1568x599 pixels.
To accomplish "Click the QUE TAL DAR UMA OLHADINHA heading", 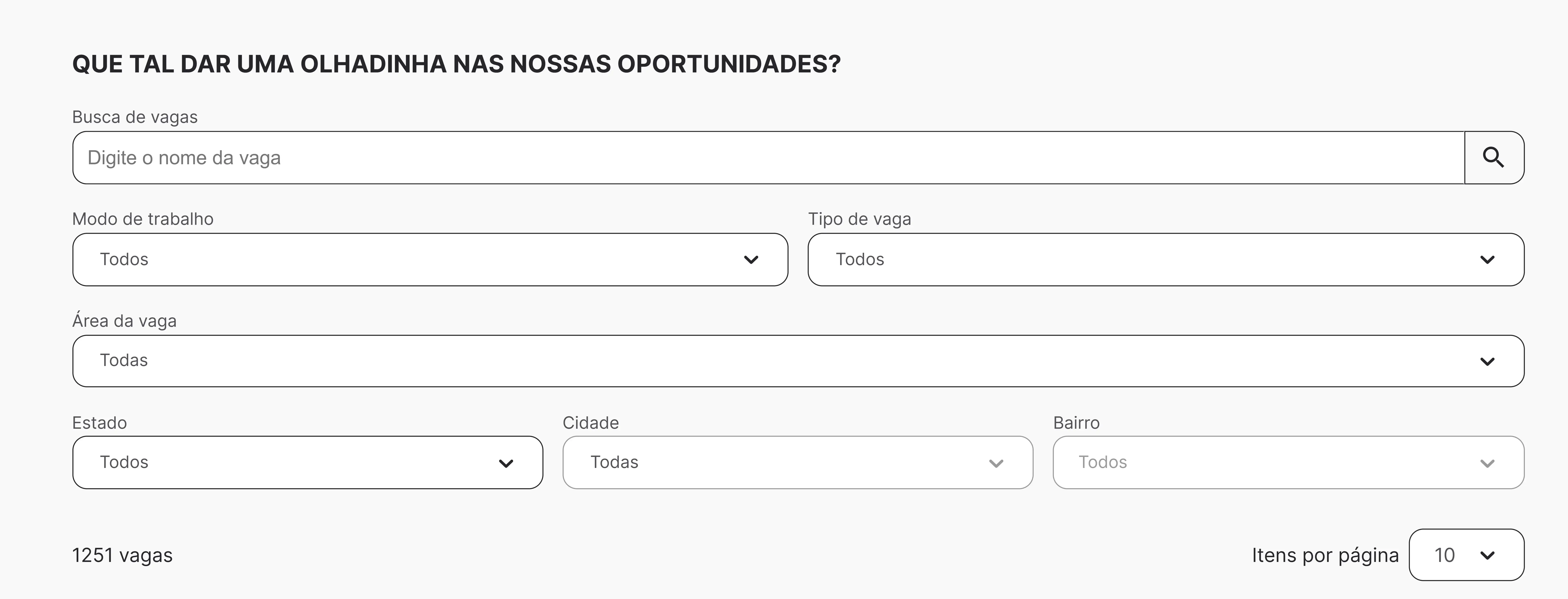I will 457,63.
